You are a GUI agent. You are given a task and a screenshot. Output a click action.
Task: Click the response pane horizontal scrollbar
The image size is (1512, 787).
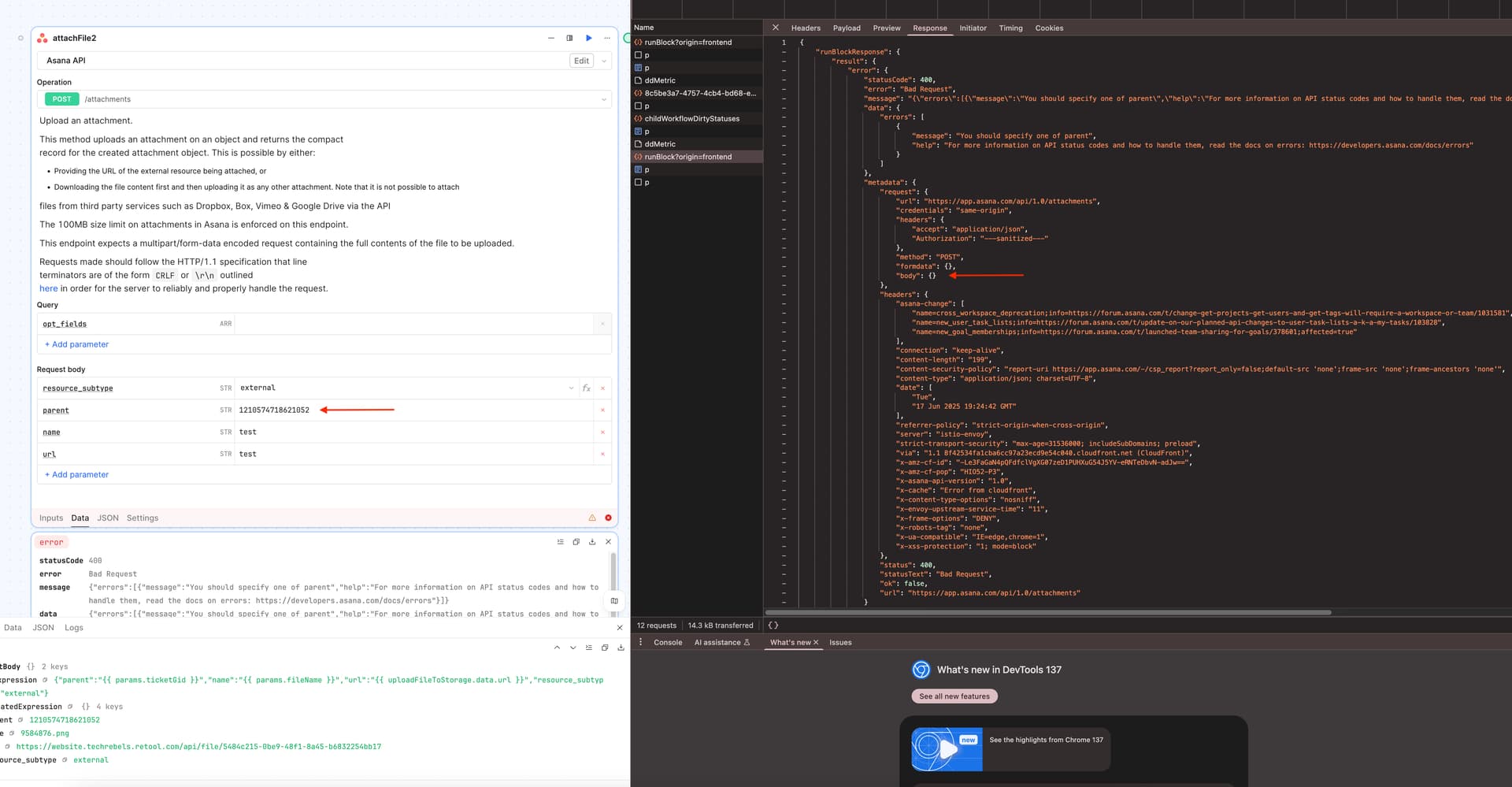(x=1047, y=612)
